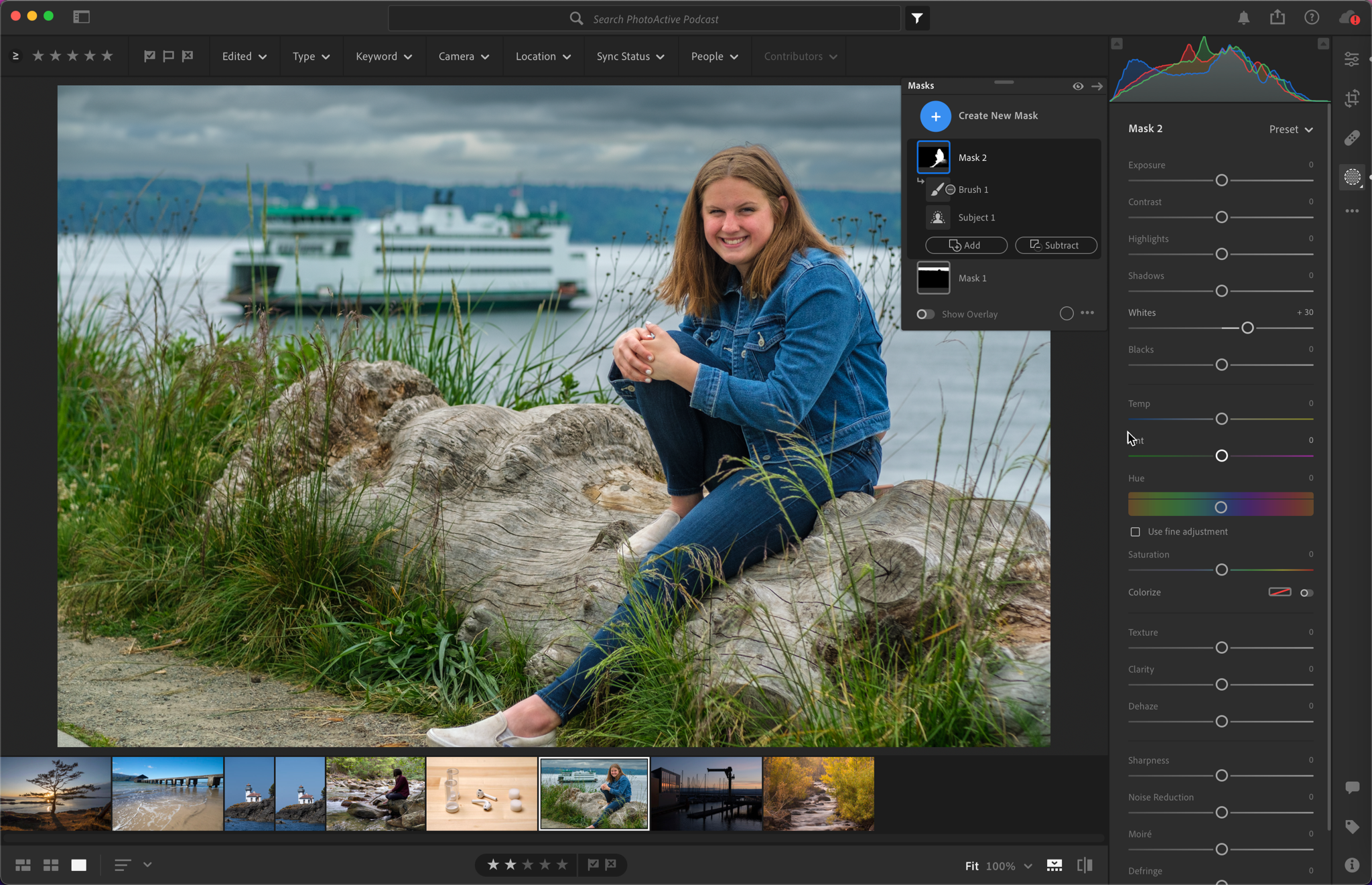Viewport: 1372px width, 885px height.
Task: Toggle the Colorize switch
Action: pyautogui.click(x=1306, y=593)
